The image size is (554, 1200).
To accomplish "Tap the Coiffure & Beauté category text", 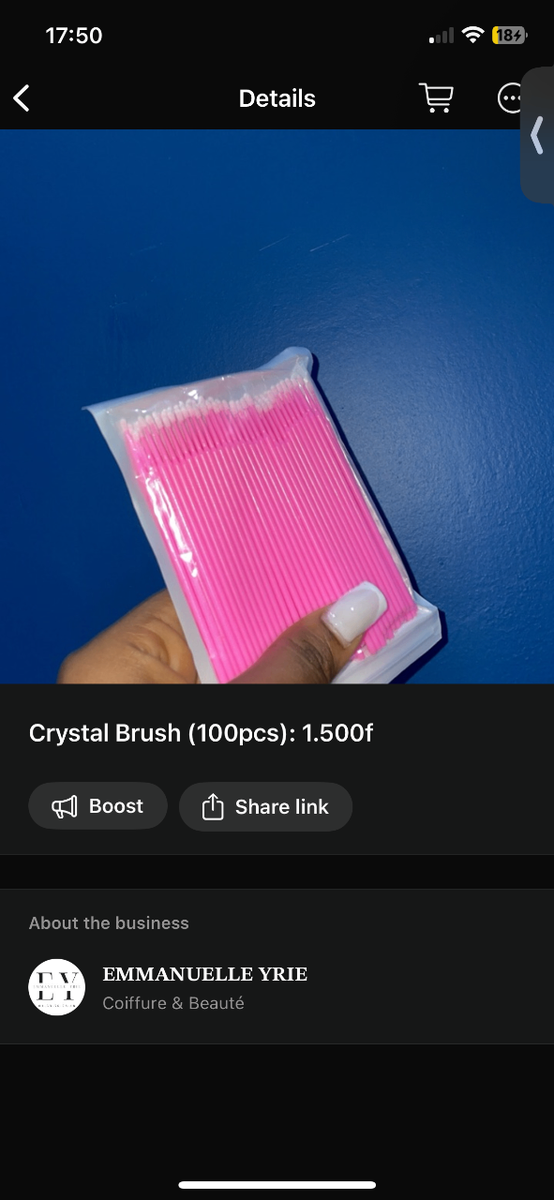I will [x=173, y=1003].
